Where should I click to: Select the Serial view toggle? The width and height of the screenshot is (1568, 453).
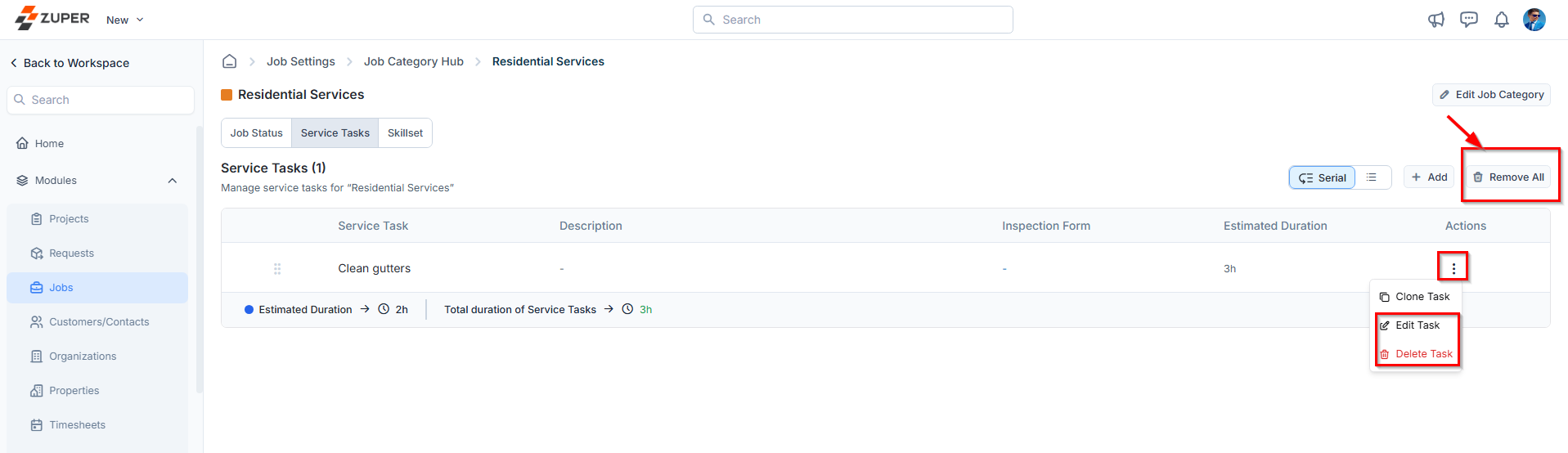click(x=1322, y=177)
